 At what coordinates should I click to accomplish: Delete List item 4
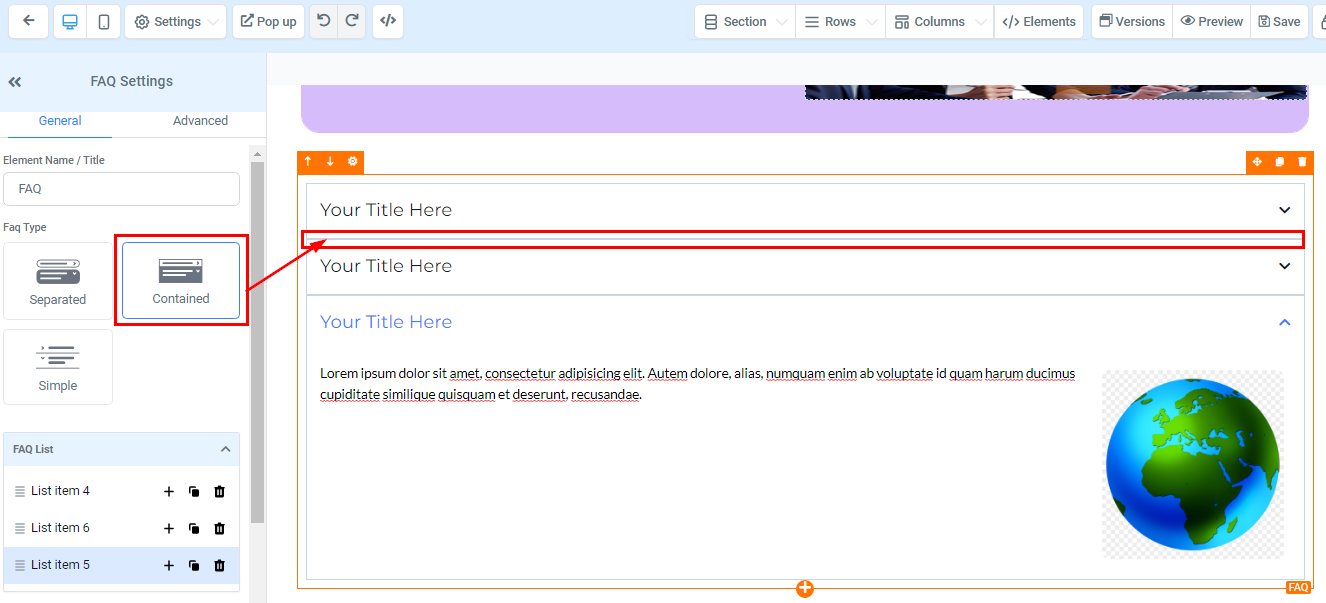point(220,492)
